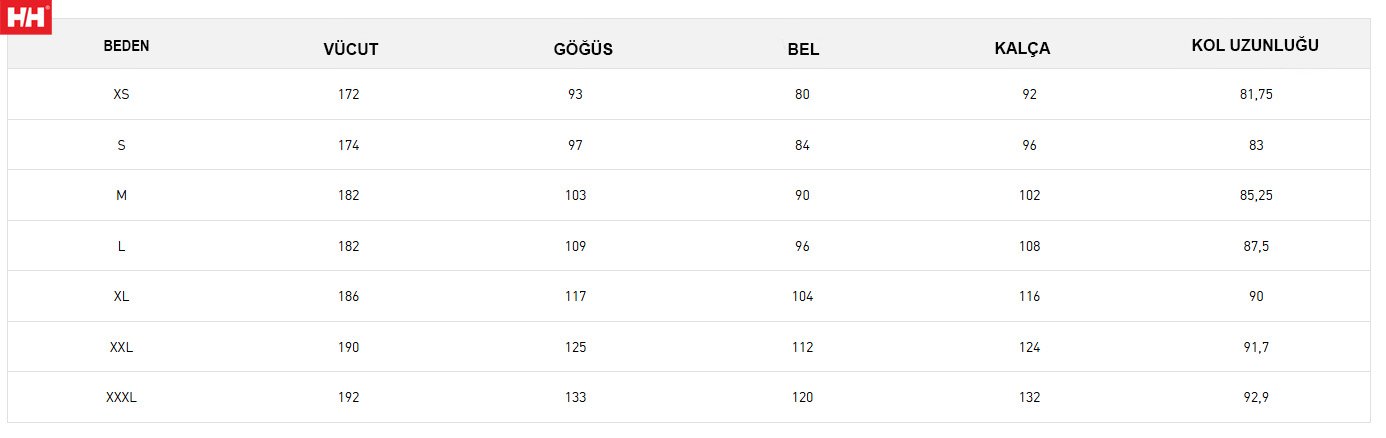1386x438 pixels.
Task: Click the S size row label
Action: [121, 145]
